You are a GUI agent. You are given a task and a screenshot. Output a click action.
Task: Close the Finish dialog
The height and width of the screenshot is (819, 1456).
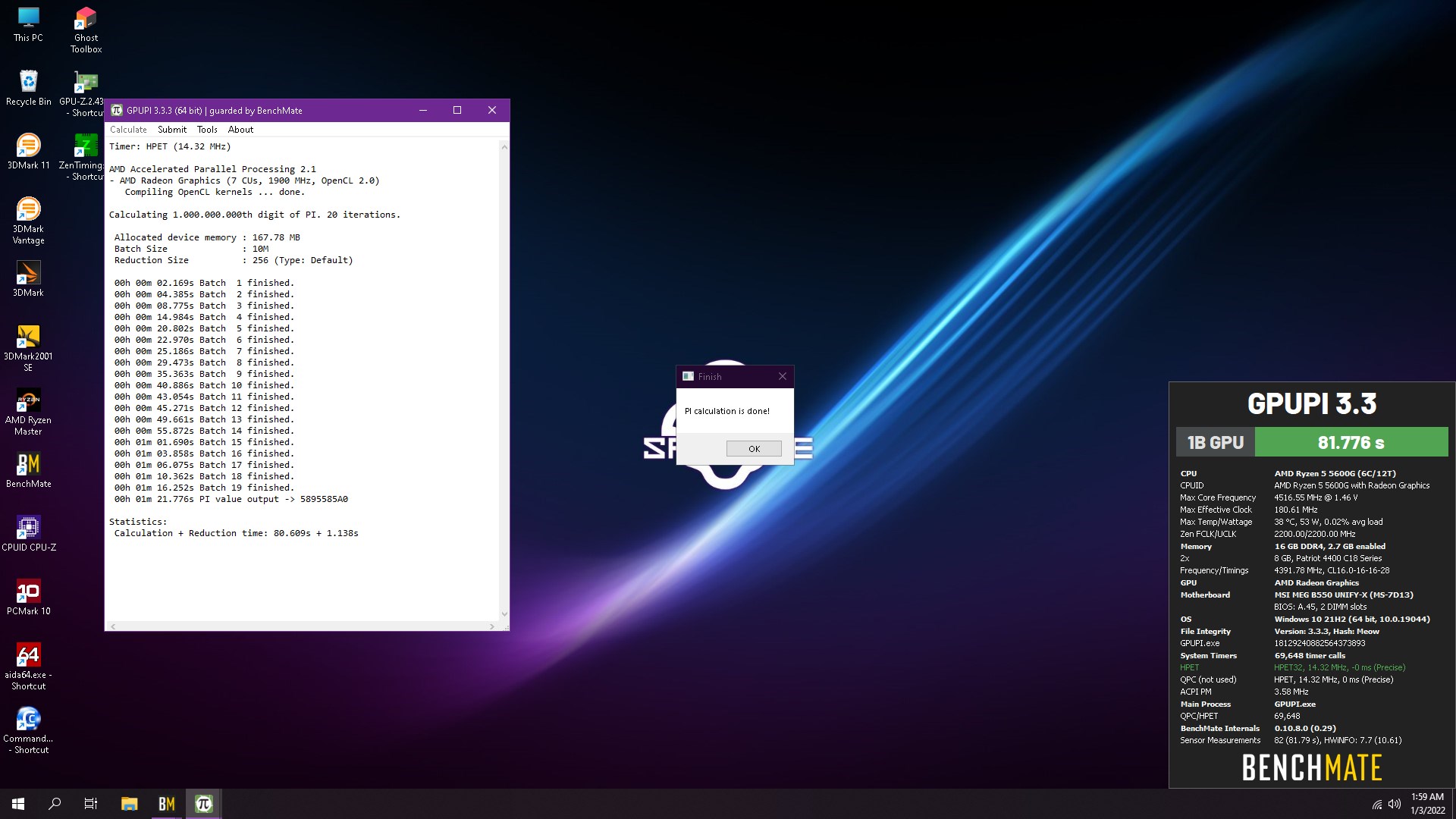pyautogui.click(x=783, y=376)
